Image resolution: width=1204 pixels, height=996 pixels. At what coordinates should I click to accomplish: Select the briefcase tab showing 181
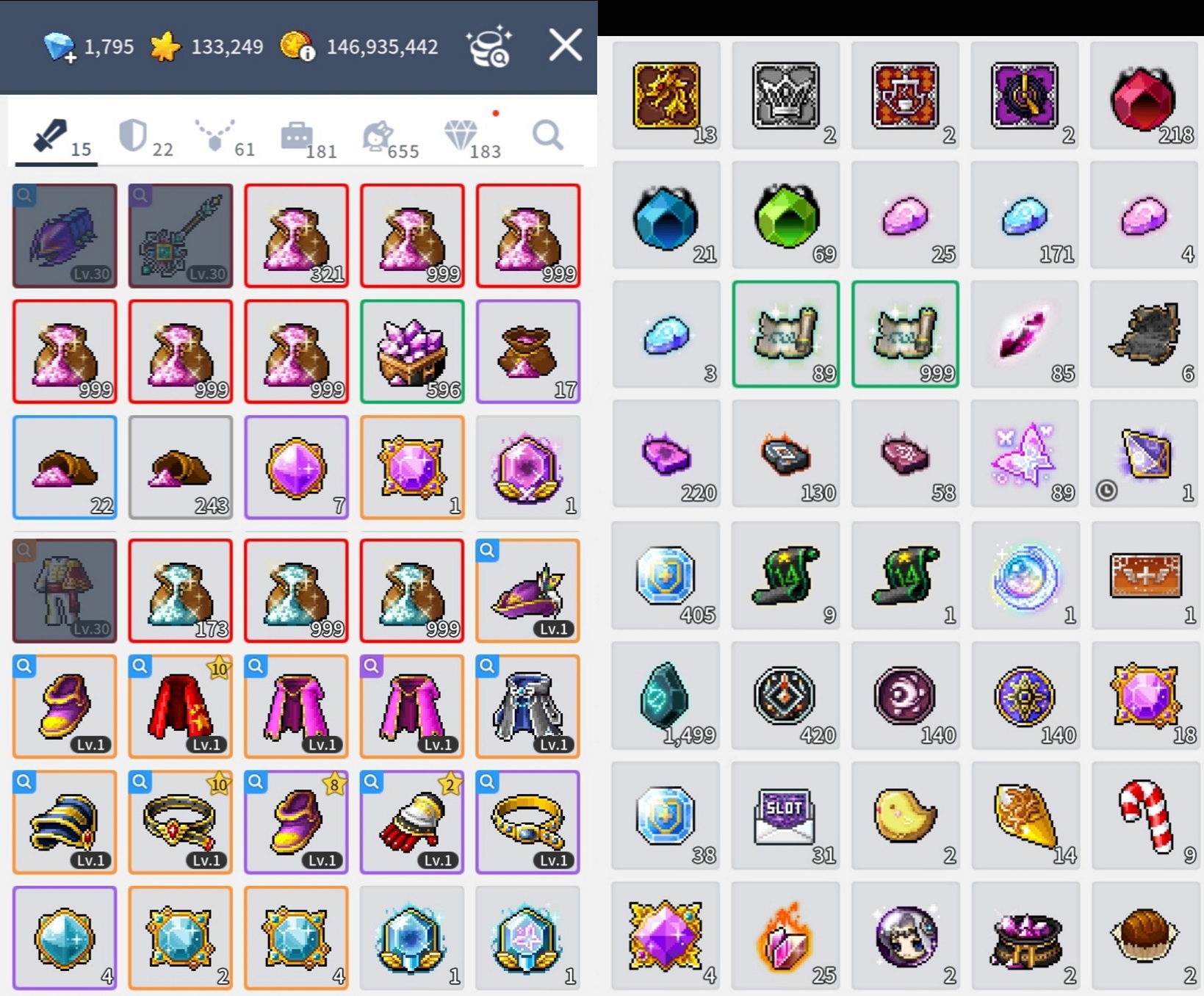(x=307, y=137)
